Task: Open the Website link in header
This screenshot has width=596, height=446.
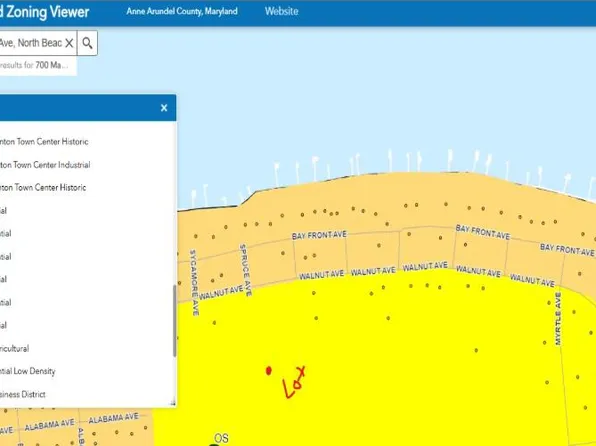Action: 281,11
